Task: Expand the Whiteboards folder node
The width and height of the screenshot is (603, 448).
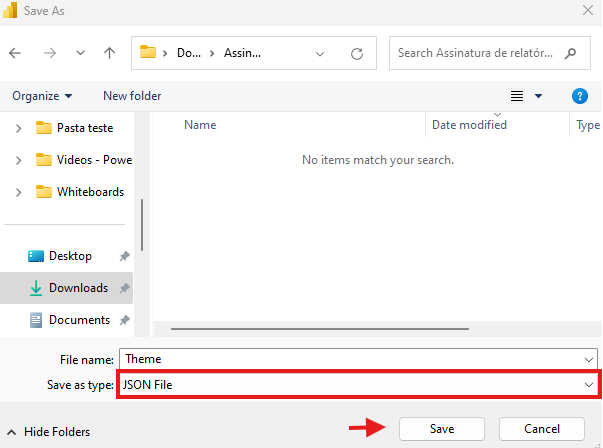Action: click(x=19, y=192)
